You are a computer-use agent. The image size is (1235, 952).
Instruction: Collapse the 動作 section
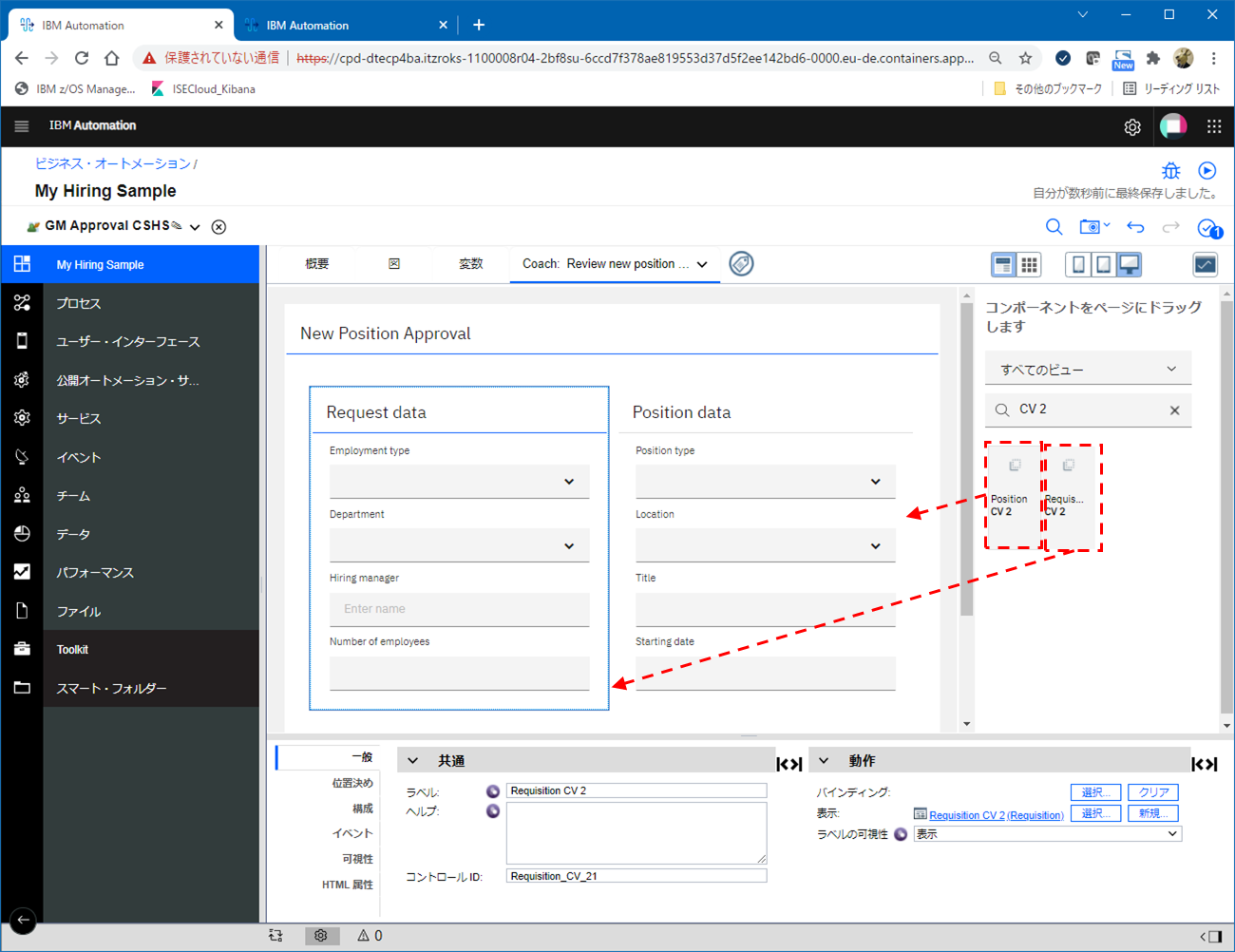(824, 761)
